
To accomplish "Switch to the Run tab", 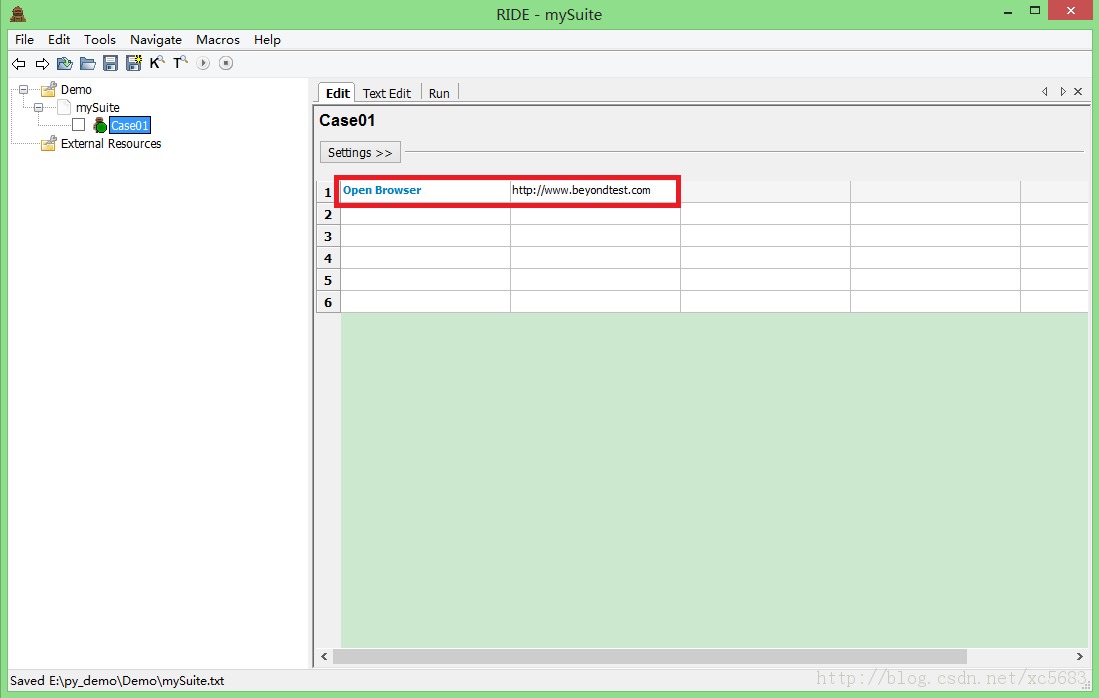I will pyautogui.click(x=439, y=93).
